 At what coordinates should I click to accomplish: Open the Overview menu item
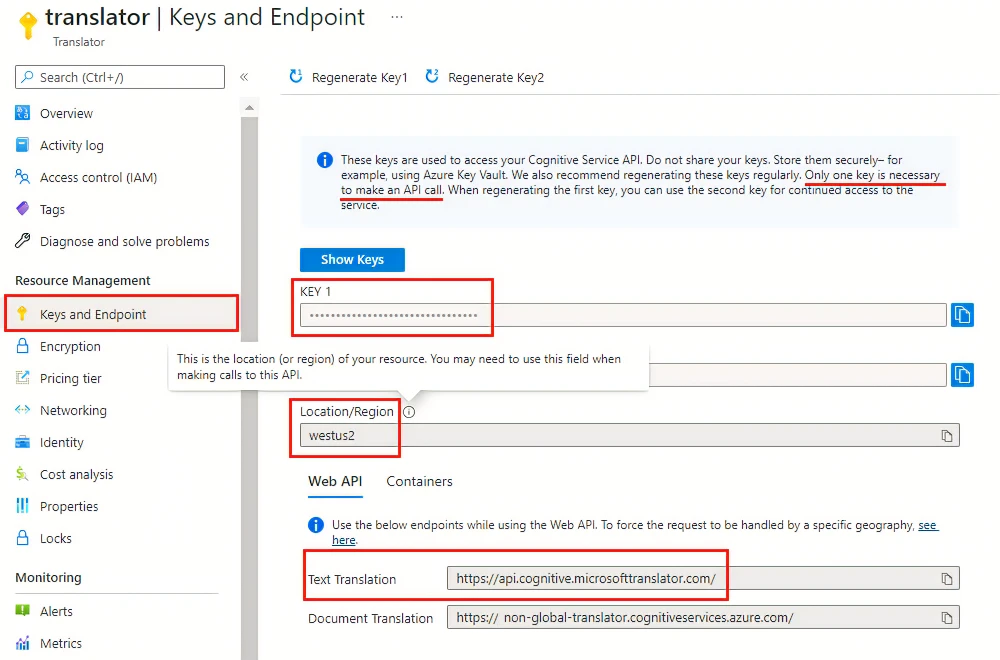pos(66,113)
